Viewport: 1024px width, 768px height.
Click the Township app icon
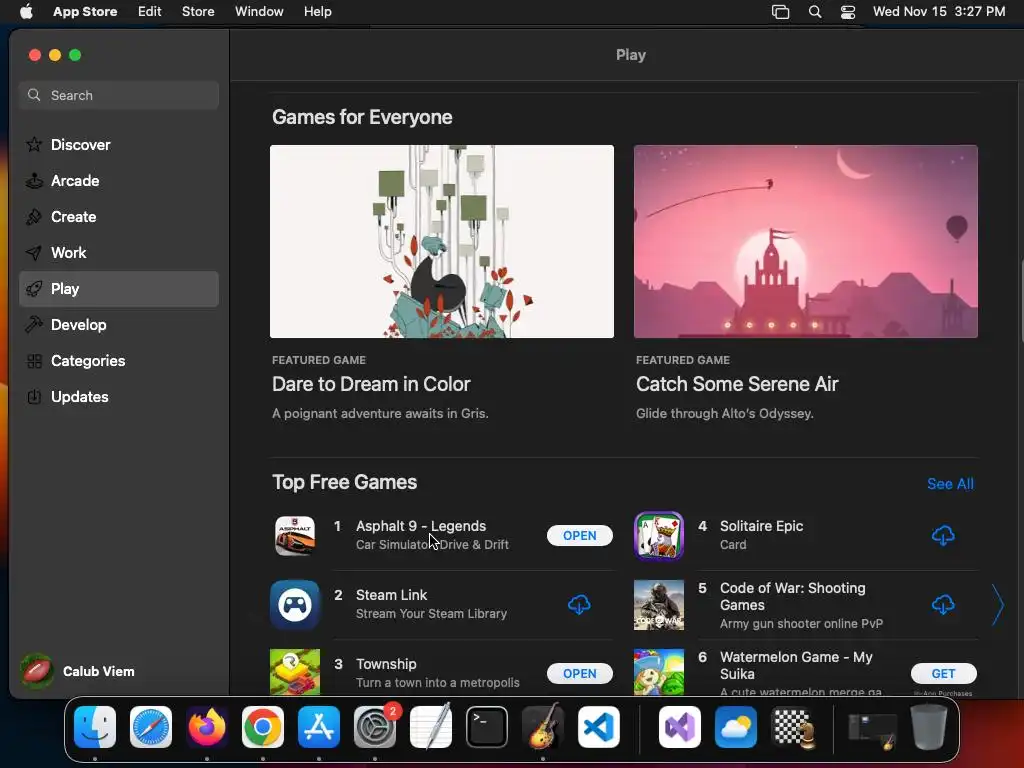(x=295, y=672)
